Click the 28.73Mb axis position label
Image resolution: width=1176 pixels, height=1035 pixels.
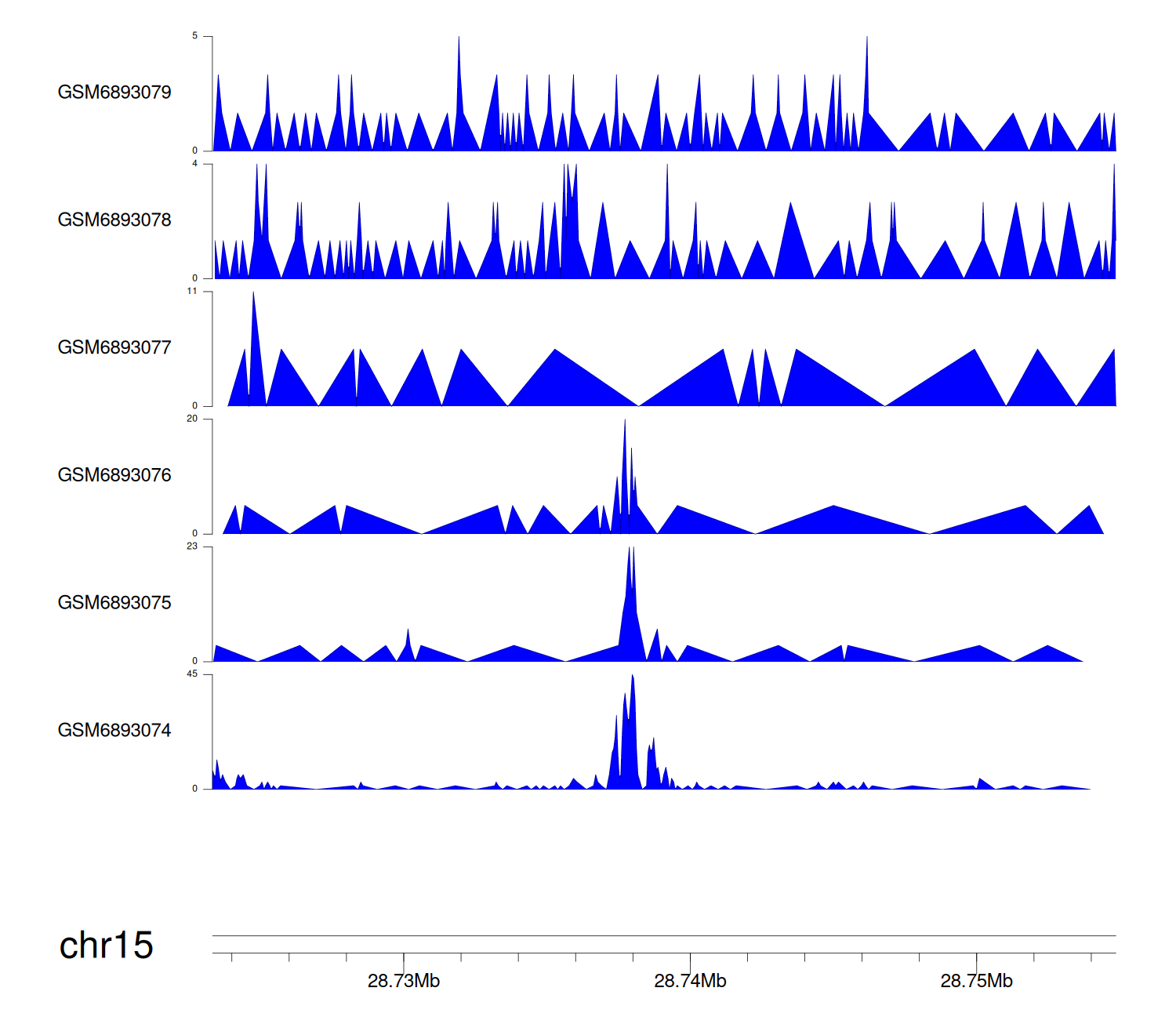tap(404, 981)
